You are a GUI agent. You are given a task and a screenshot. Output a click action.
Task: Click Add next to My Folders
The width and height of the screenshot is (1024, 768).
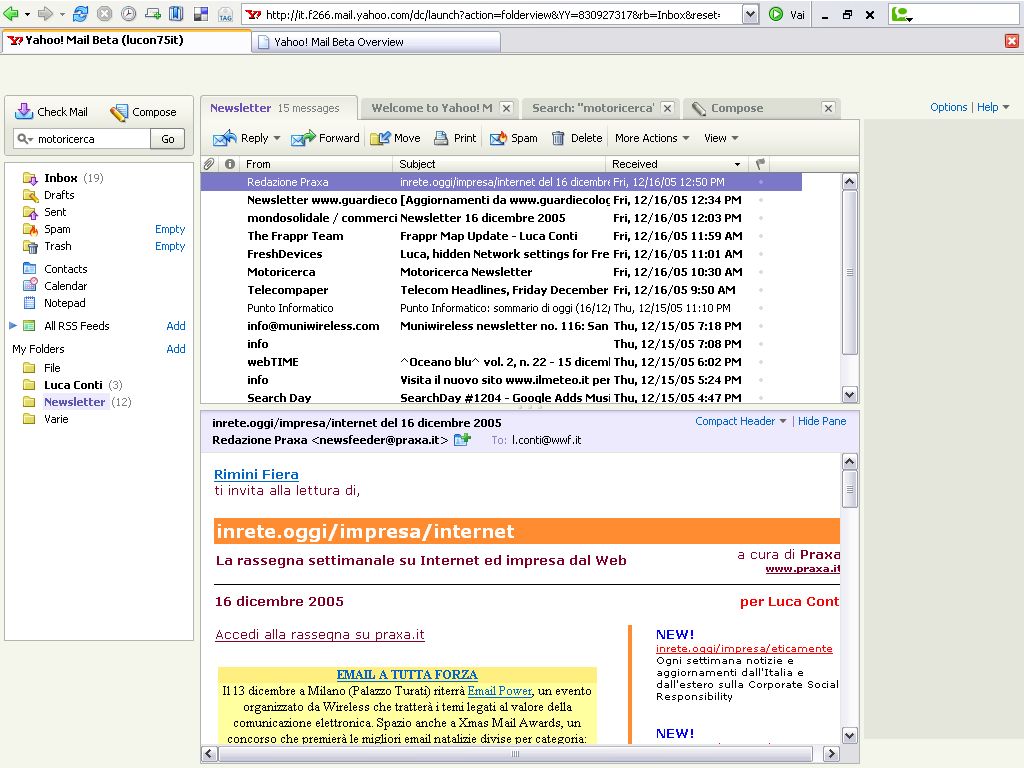[176, 349]
